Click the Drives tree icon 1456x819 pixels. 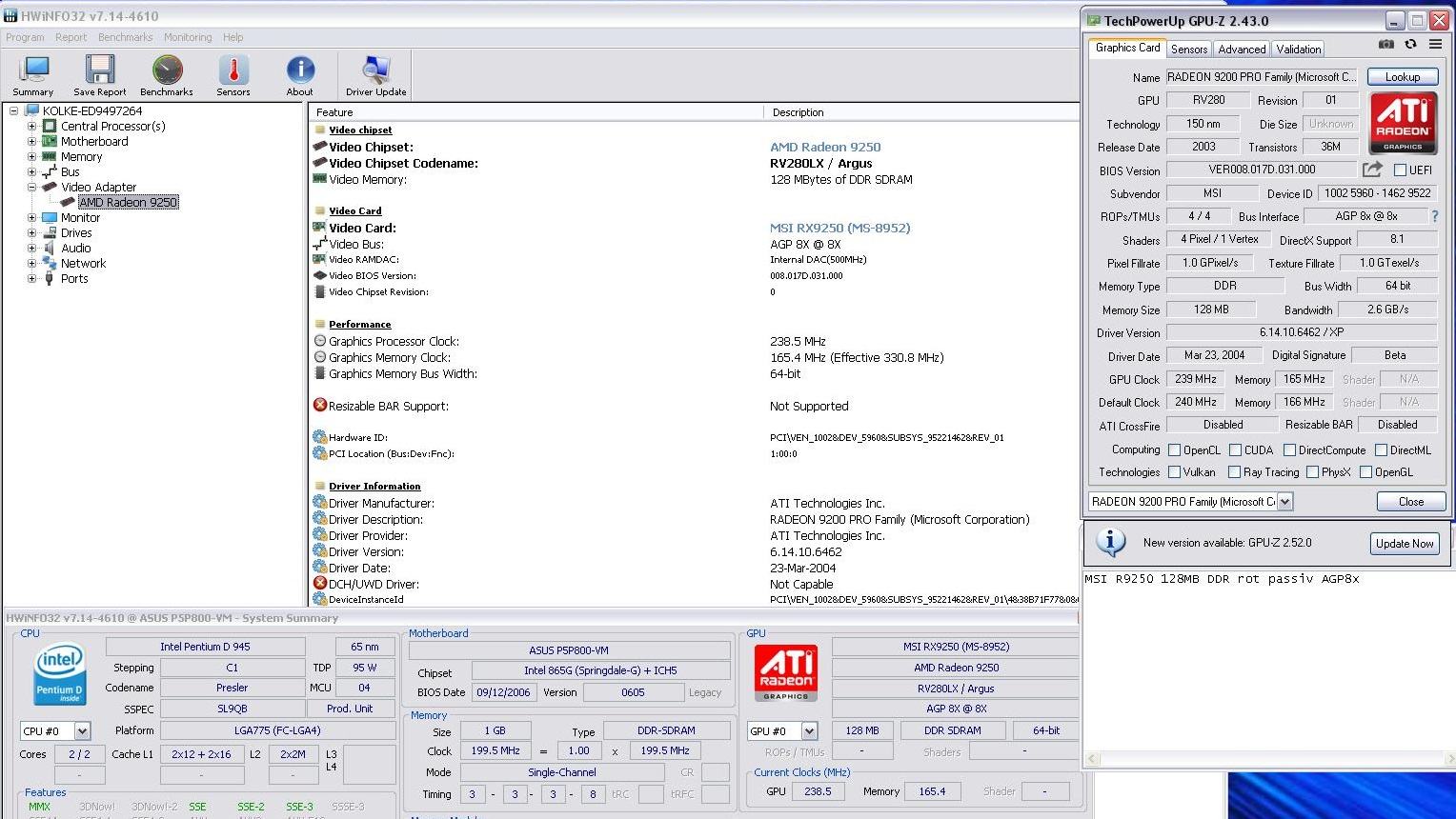click(50, 232)
